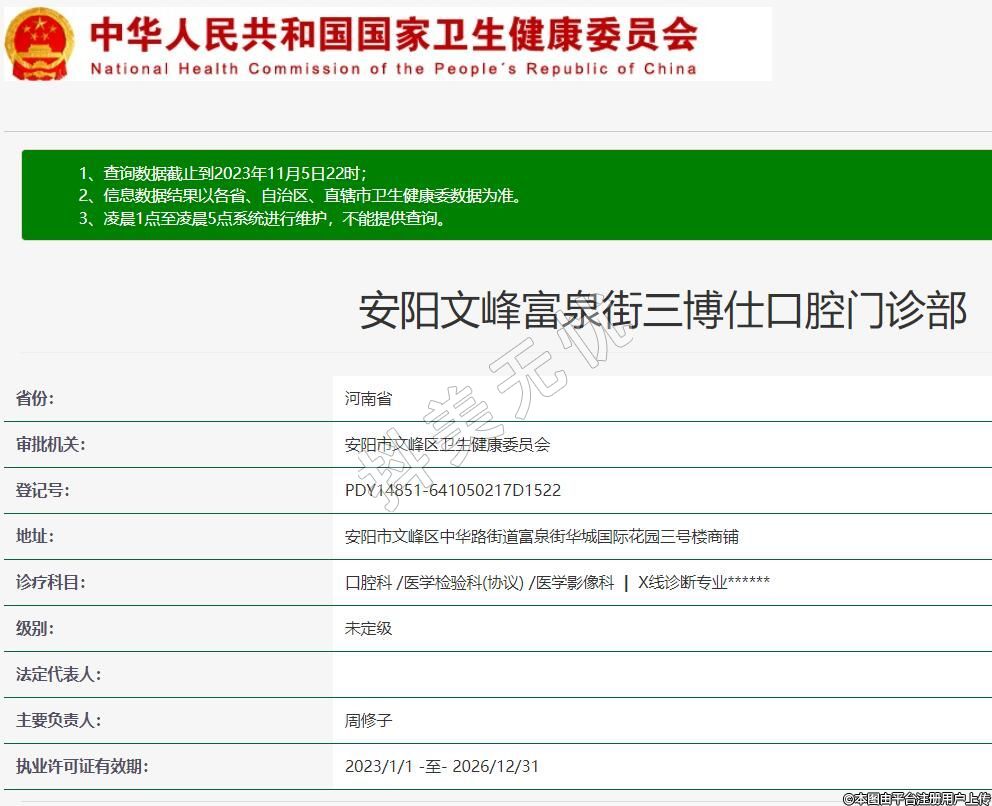
Task: Click the third notice about 凌晨 system maintenance
Action: tap(262, 219)
